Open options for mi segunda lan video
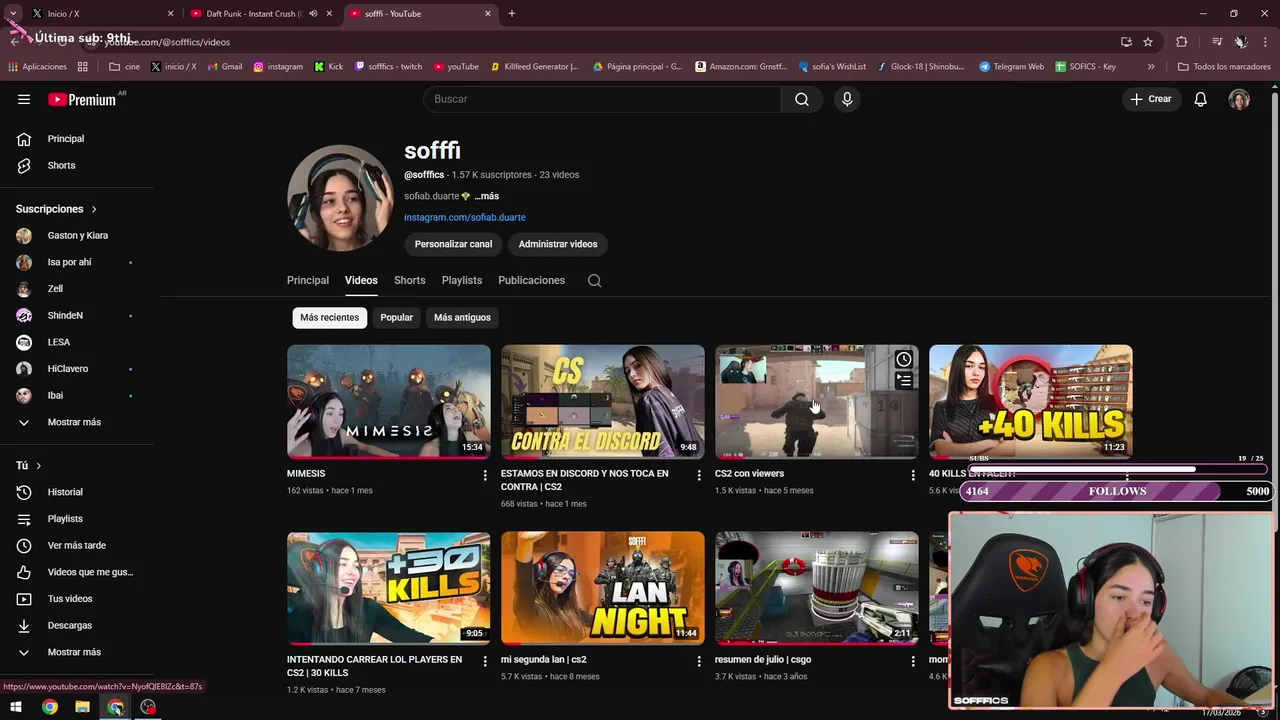 (x=699, y=661)
